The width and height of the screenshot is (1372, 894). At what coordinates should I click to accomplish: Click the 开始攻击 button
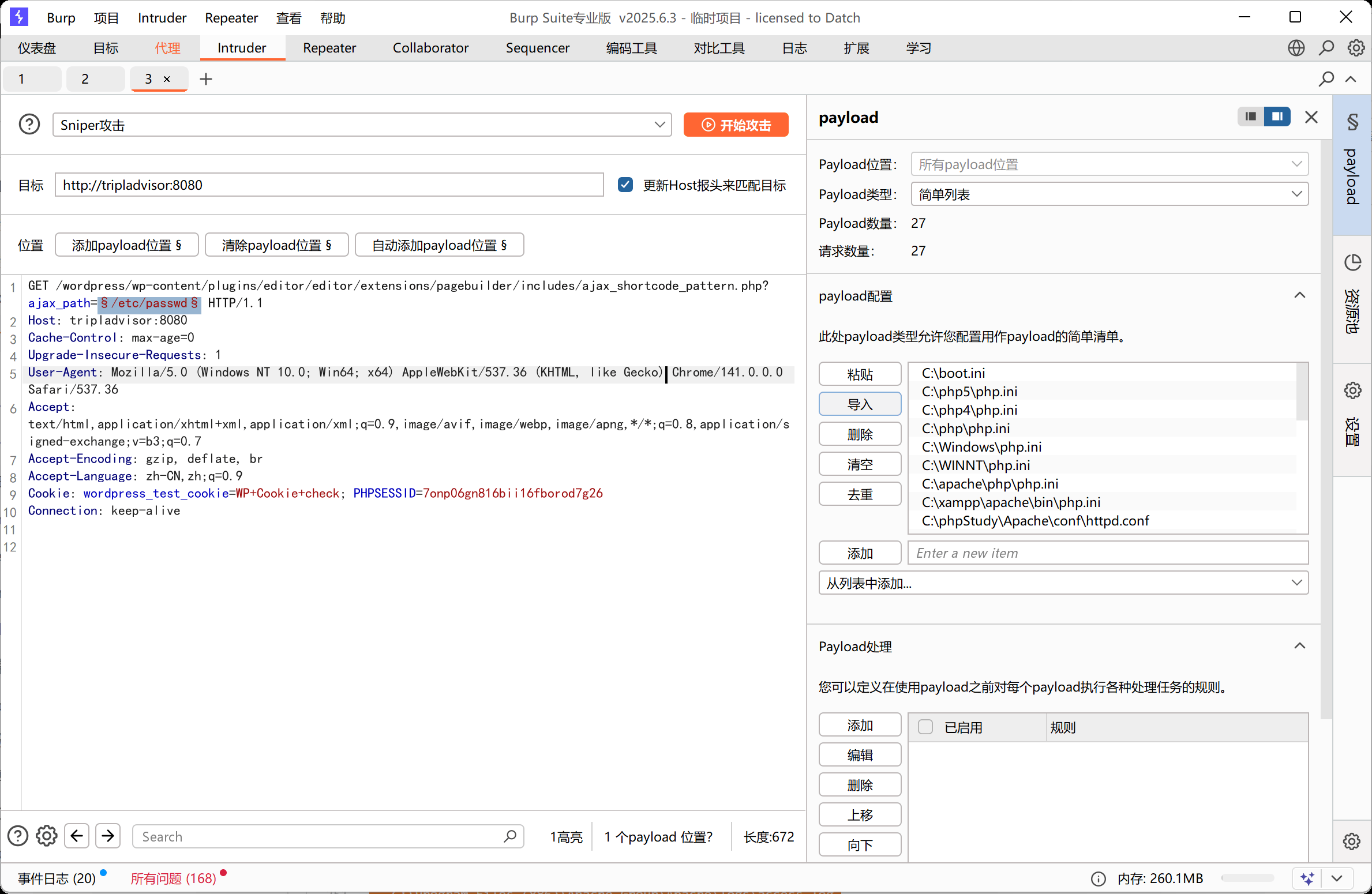click(x=736, y=125)
